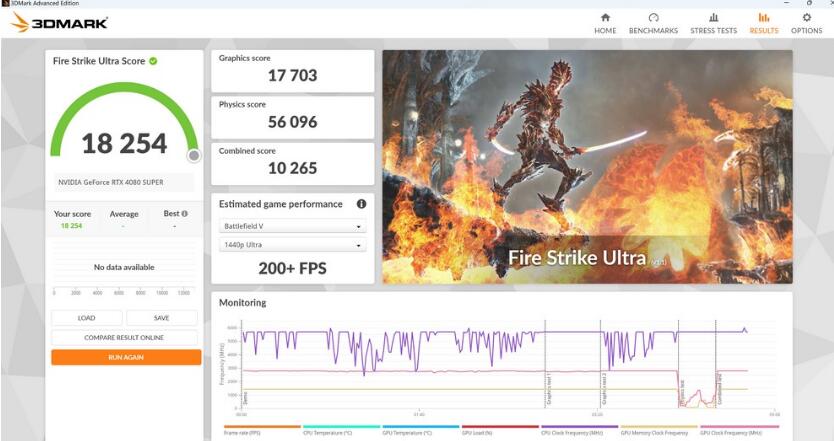Click COMPARE RESULT ONLINE button
Viewport: 834px width, 441px height.
coord(124,338)
